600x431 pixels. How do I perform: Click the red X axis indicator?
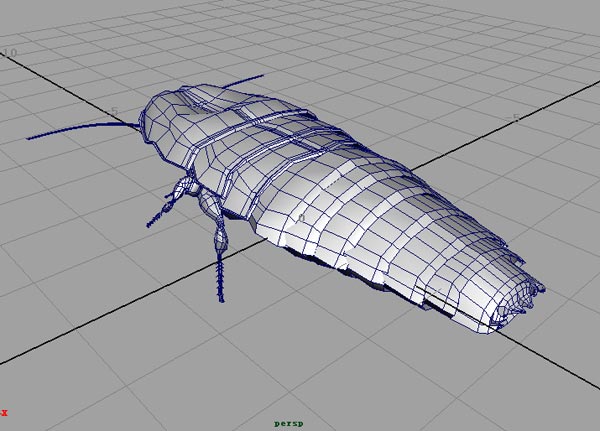(4, 411)
